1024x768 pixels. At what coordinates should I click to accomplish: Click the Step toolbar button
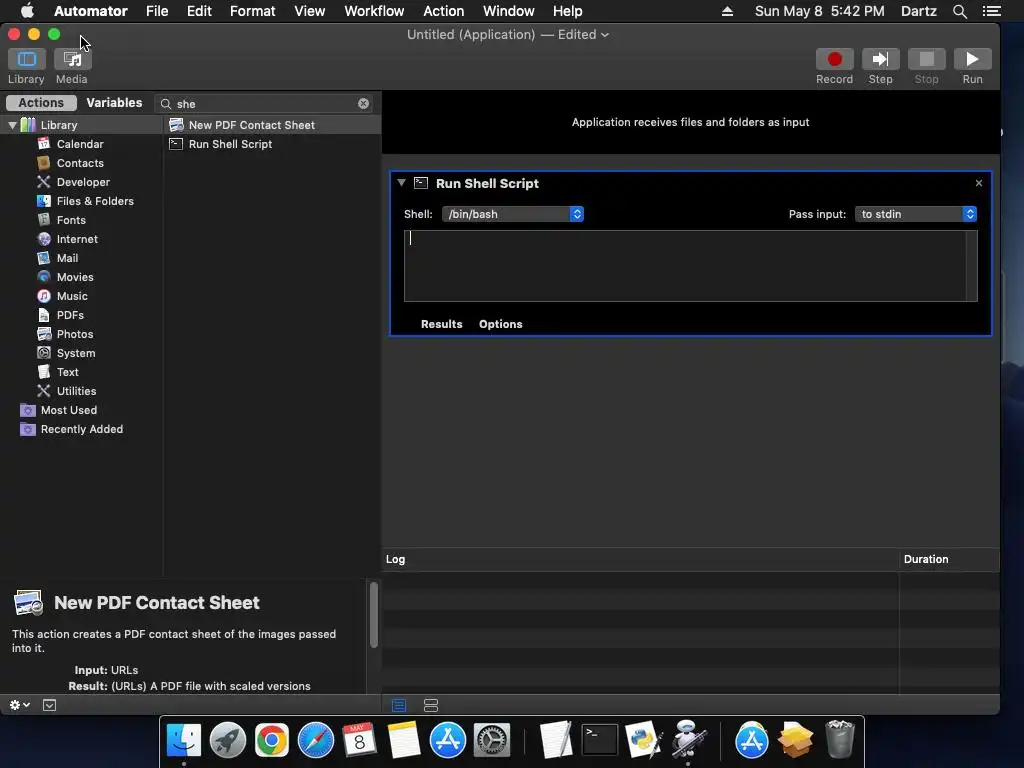click(x=880, y=59)
